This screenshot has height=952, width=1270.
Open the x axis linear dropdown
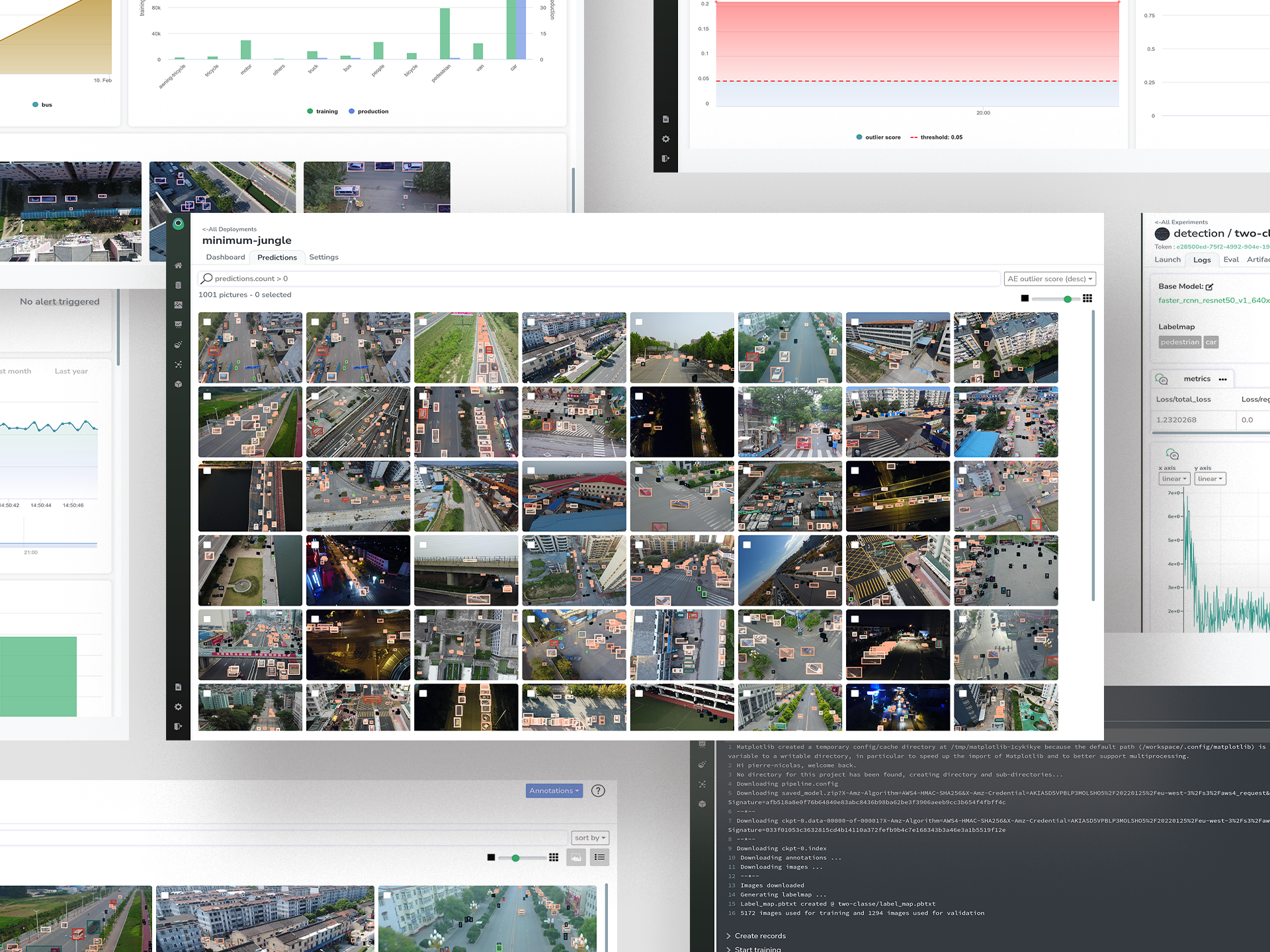pyautogui.click(x=1174, y=479)
